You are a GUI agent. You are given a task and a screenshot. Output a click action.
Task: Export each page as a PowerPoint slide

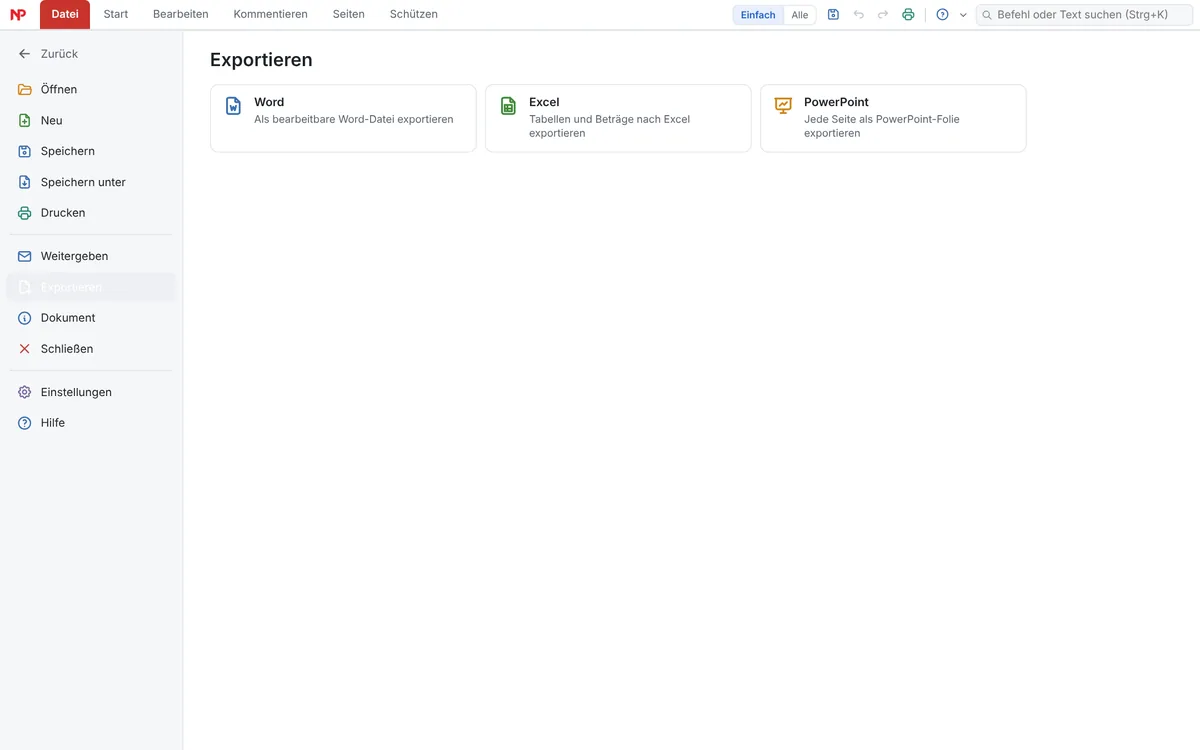click(x=893, y=118)
